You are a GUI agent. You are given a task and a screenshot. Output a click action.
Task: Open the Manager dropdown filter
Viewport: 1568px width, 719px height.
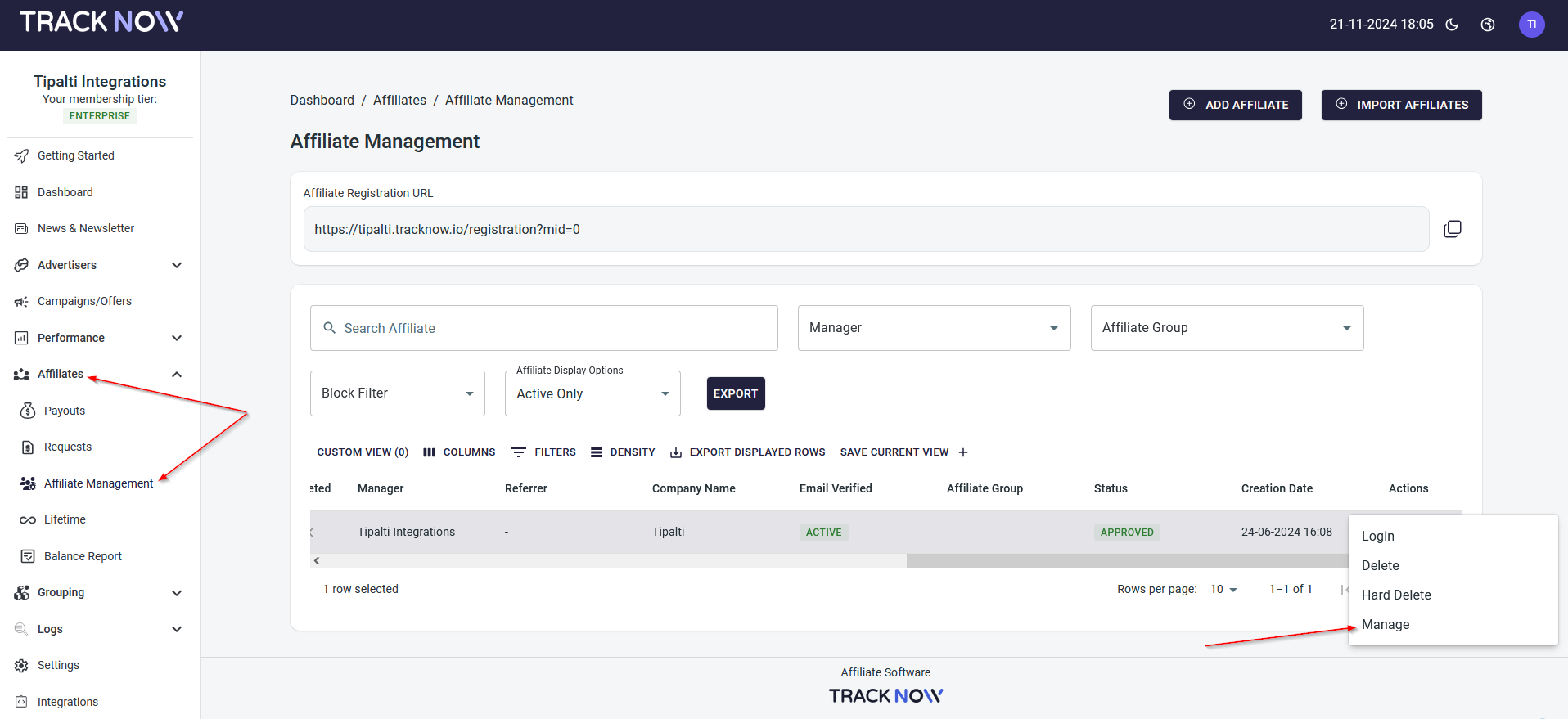point(934,328)
